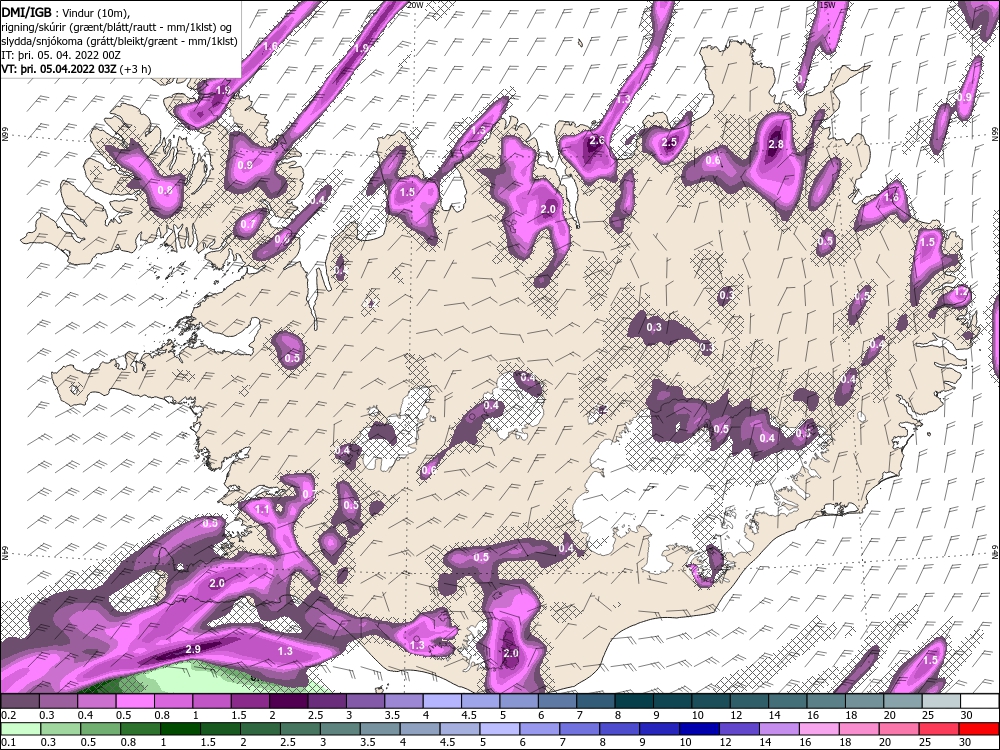Select lower legend swatch between 16 and 18
This screenshot has width=1000, height=750.
pos(818,729)
